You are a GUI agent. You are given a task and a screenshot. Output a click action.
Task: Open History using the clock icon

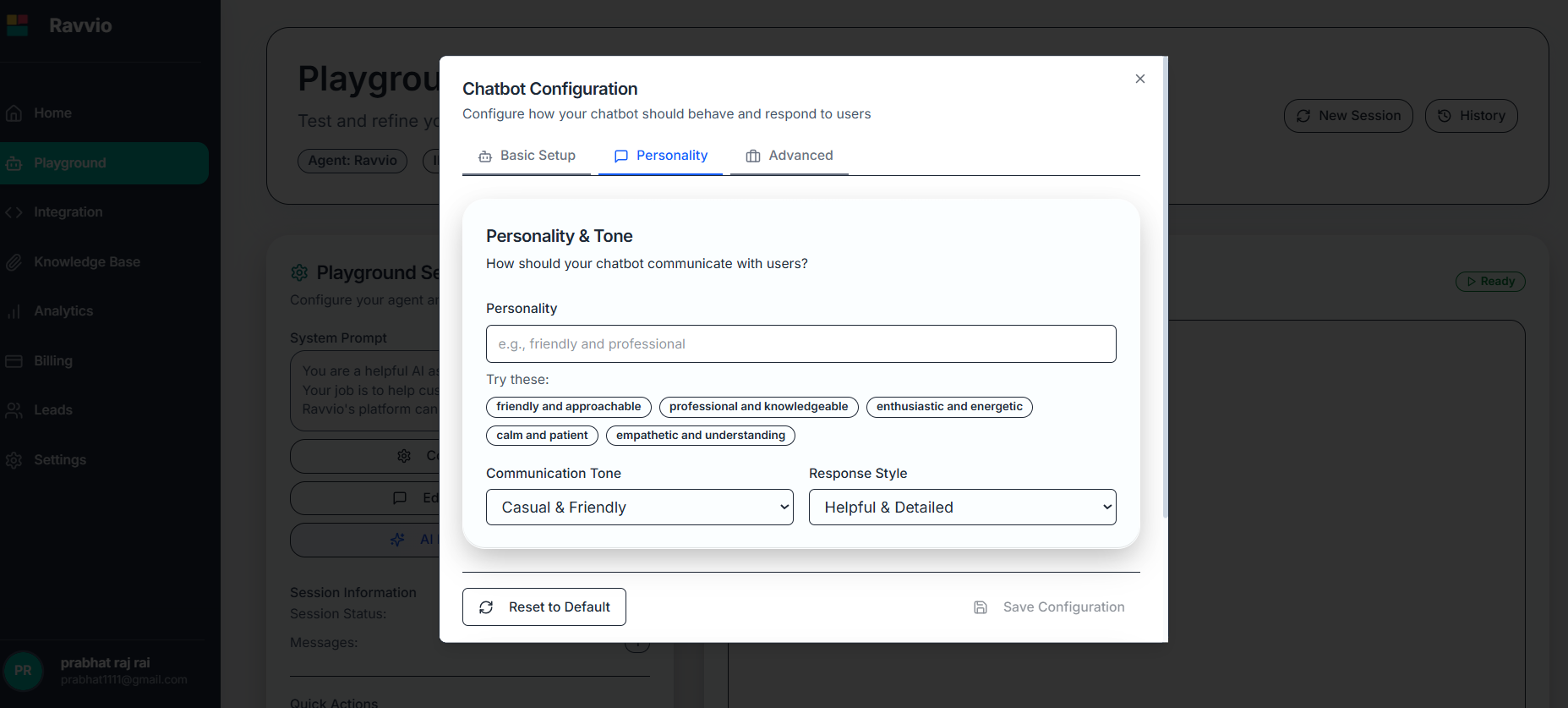1444,116
